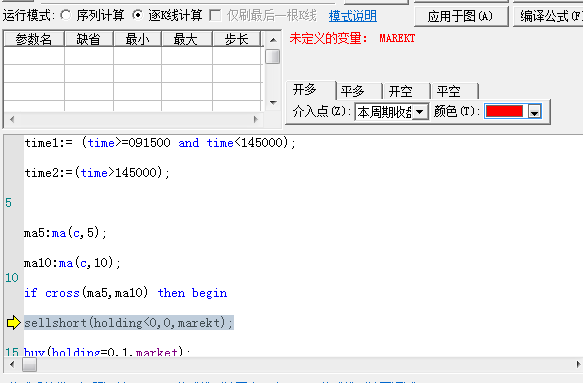Screen dimensions: 583x383
Task: Click parameter table scroll-down arrow
Action: tap(273, 103)
